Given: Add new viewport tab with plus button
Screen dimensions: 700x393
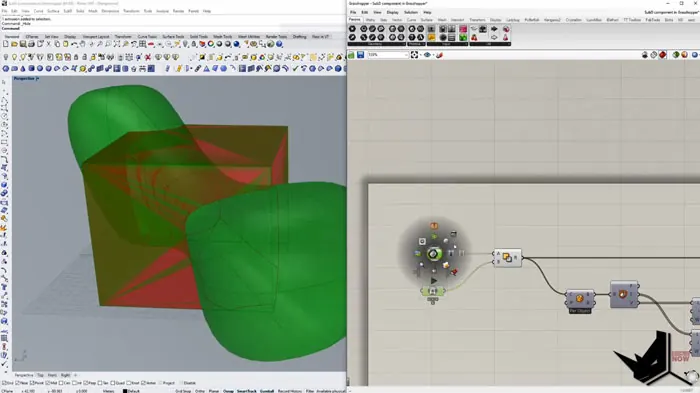Looking at the screenshot, I should (75, 375).
